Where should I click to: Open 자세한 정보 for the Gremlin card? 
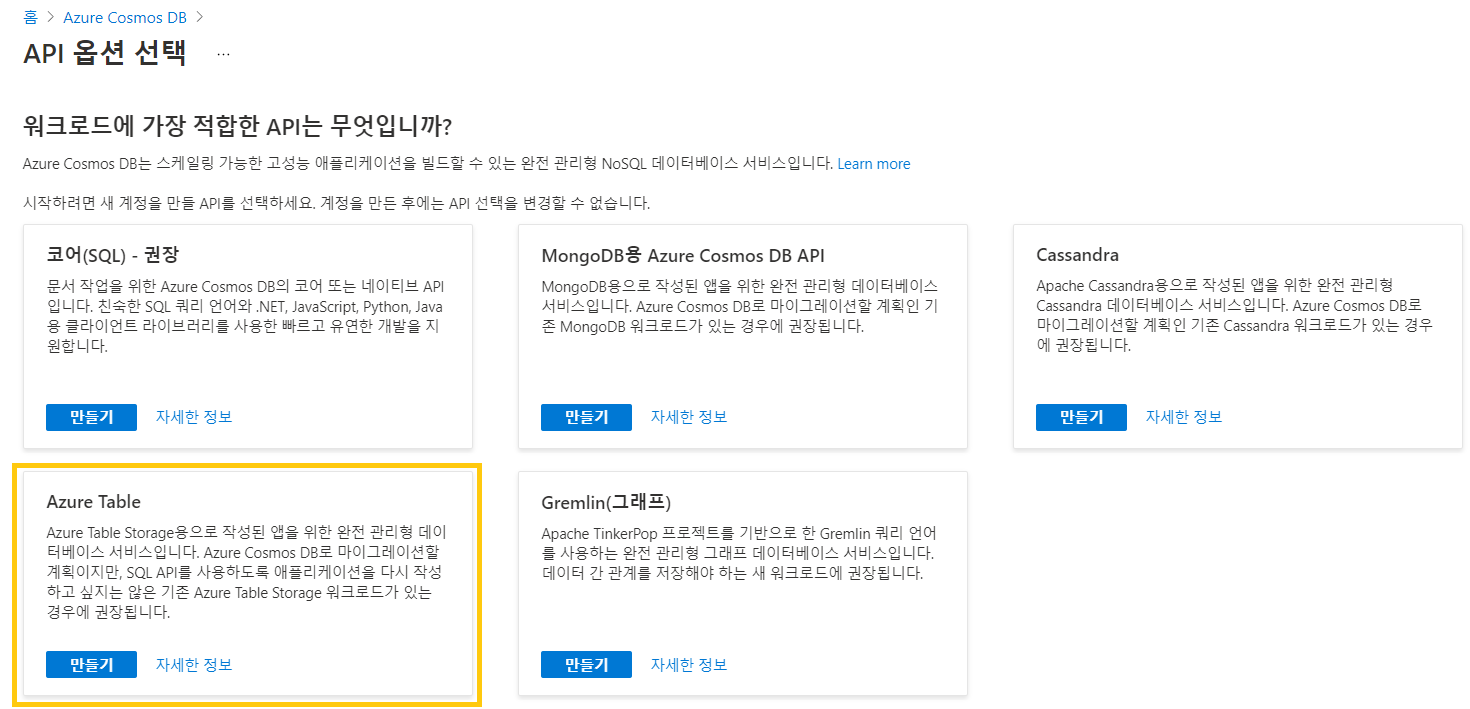[x=689, y=664]
